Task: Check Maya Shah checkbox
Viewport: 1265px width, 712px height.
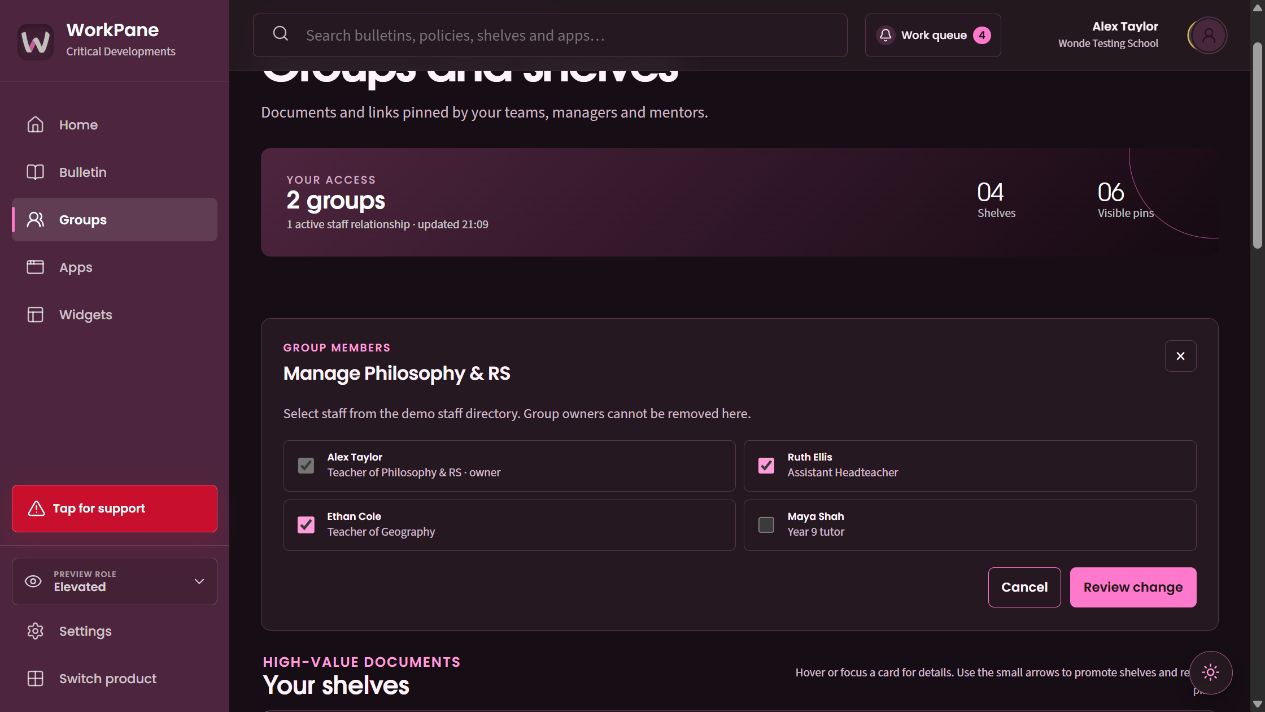Action: 766,524
